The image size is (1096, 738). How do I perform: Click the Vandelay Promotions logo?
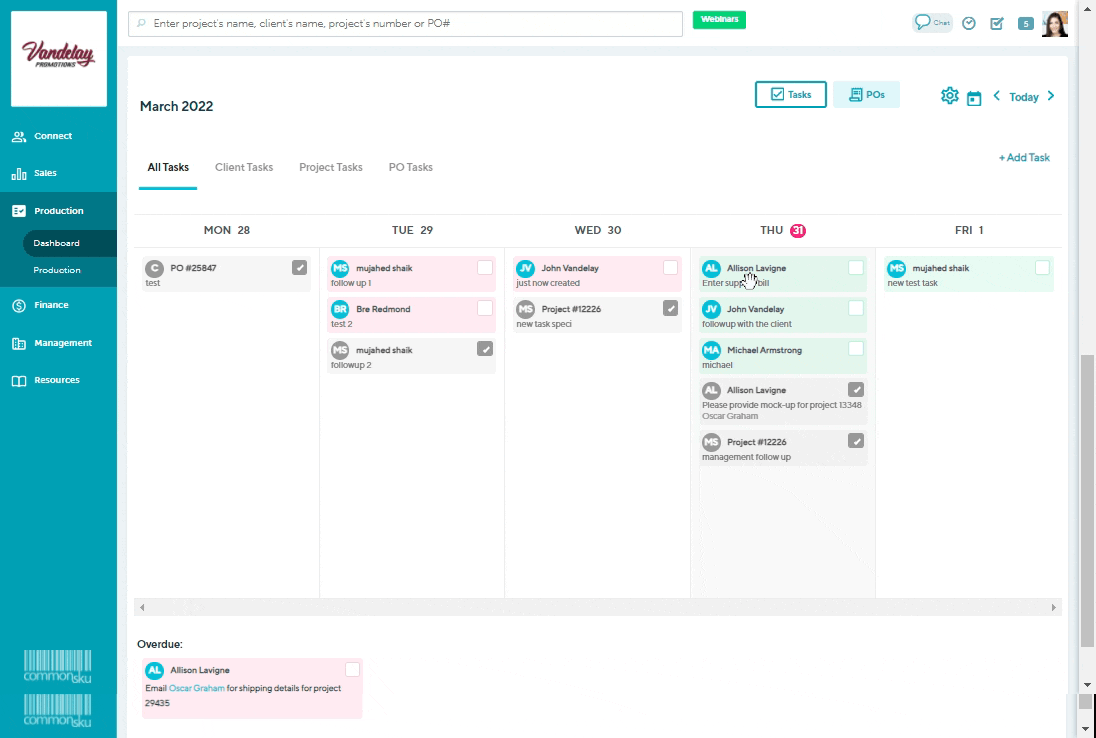coord(59,58)
